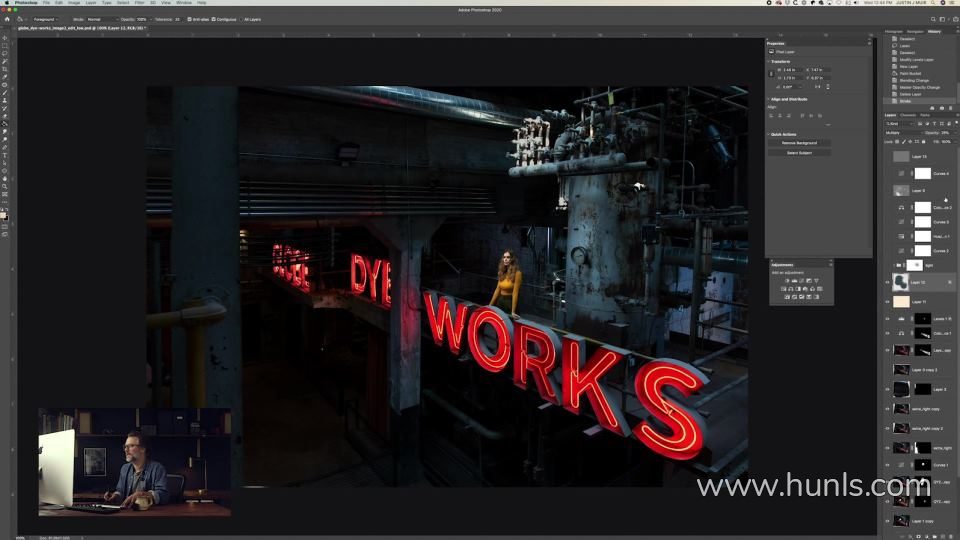Select the Hand tool

5,179
